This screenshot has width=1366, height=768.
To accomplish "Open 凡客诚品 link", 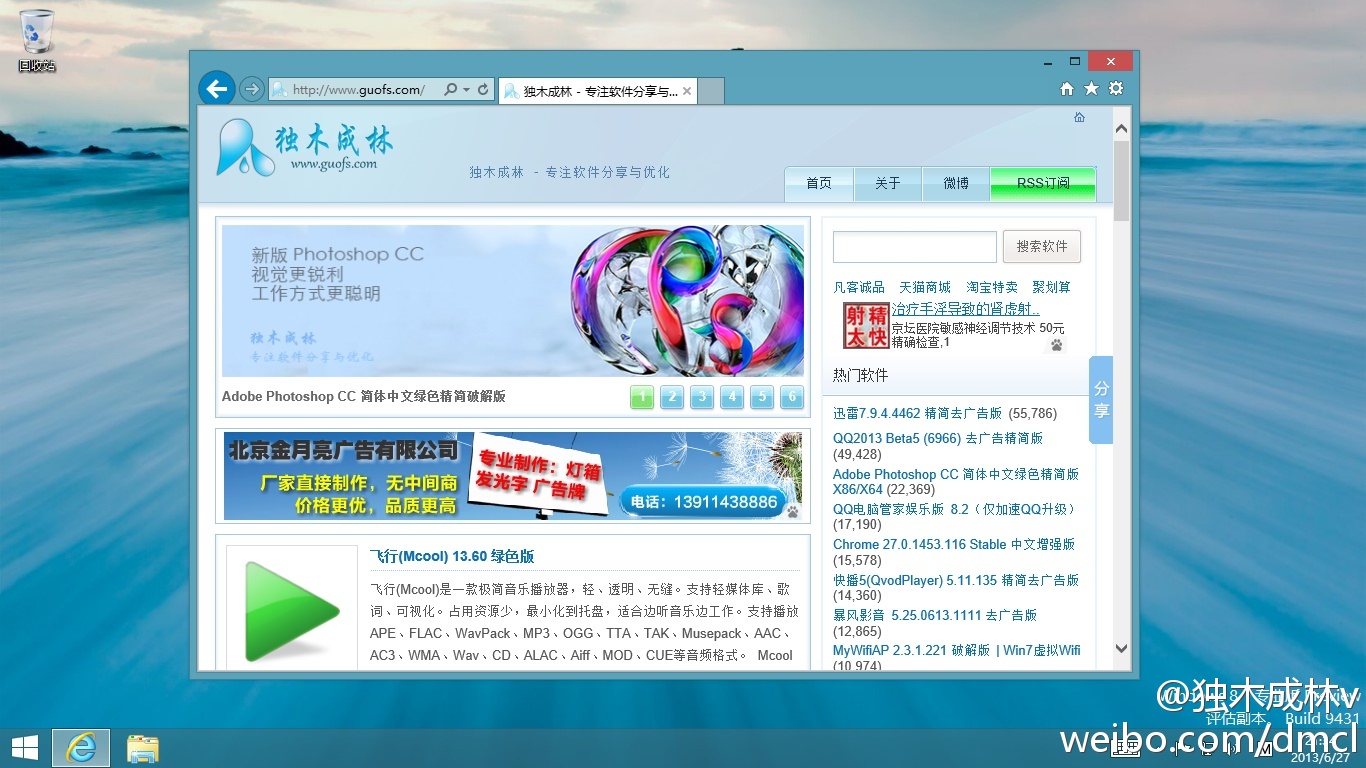I will [859, 287].
